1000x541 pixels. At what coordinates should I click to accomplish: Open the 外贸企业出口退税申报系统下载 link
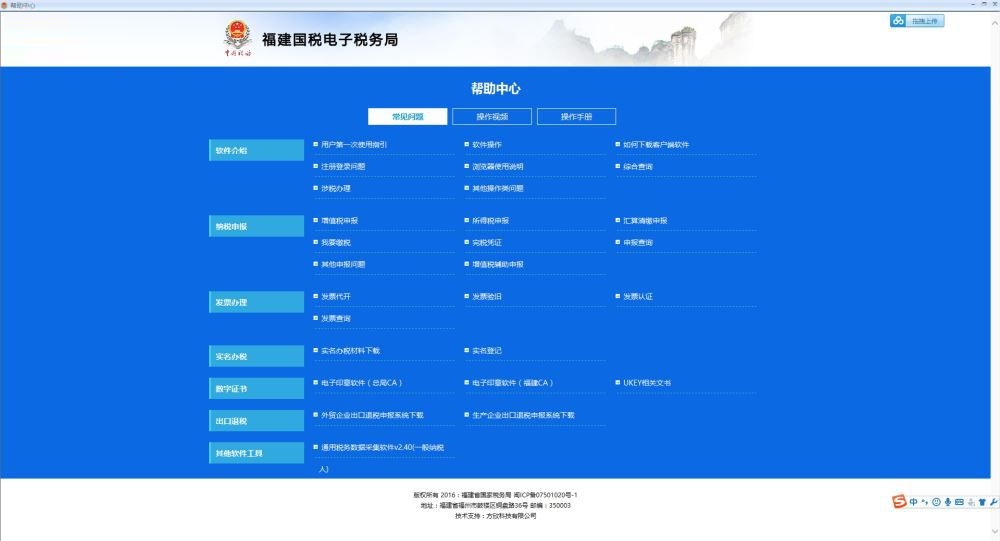coord(372,415)
